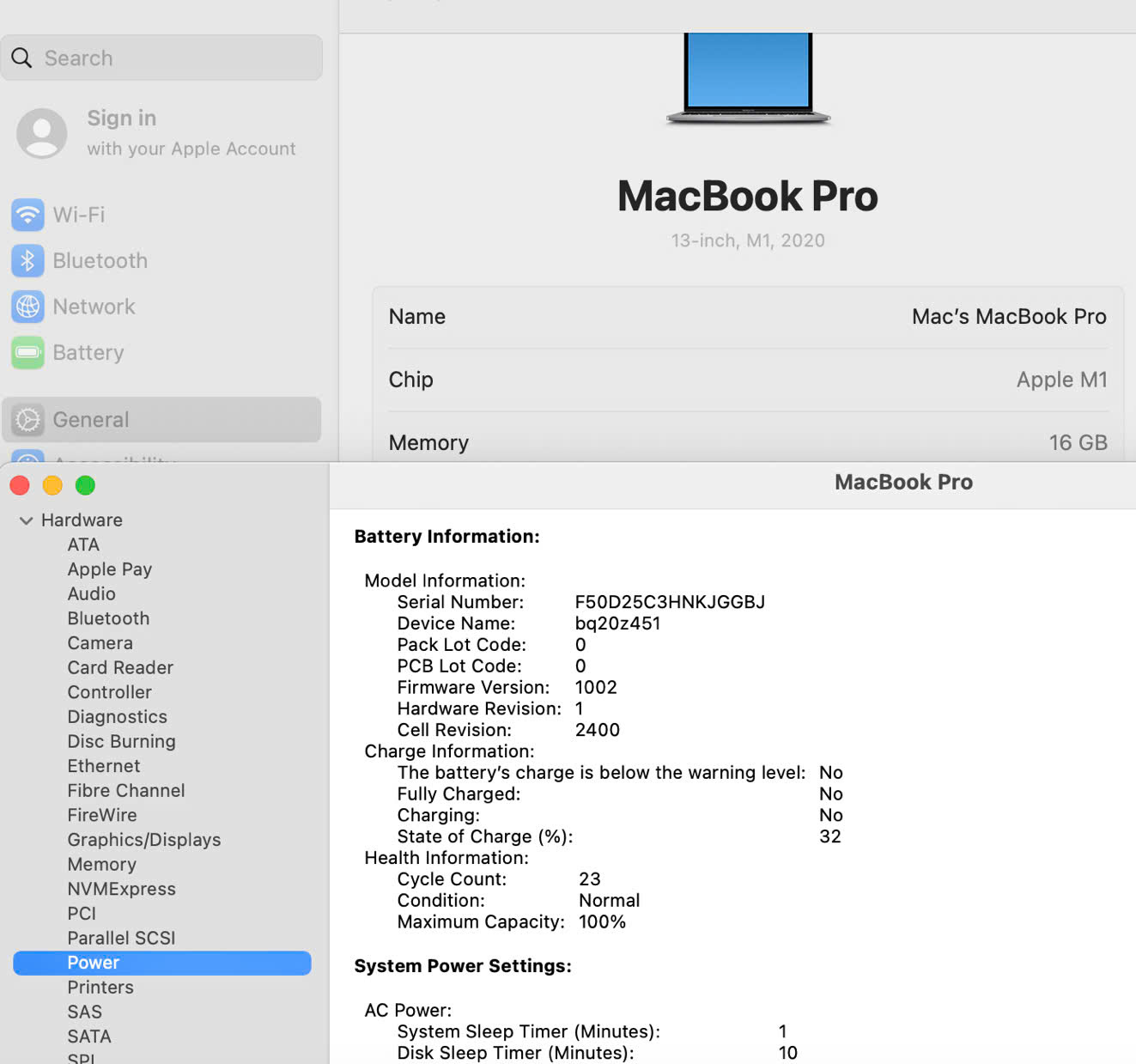This screenshot has width=1136, height=1064.
Task: Collapse the Hardware tree section
Action: click(x=27, y=520)
